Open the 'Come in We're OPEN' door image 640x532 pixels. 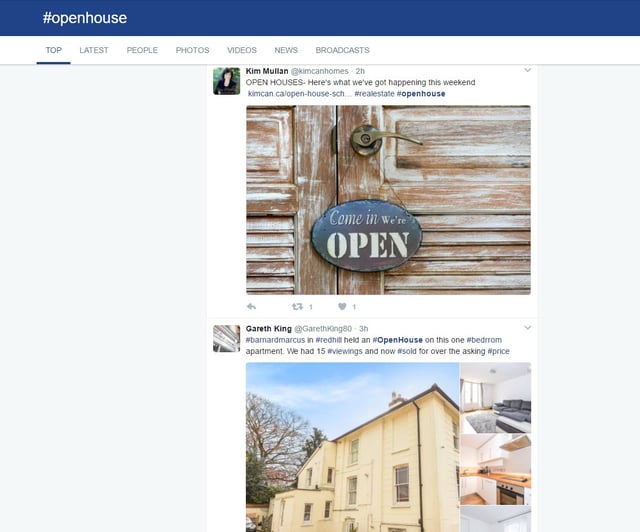click(388, 200)
